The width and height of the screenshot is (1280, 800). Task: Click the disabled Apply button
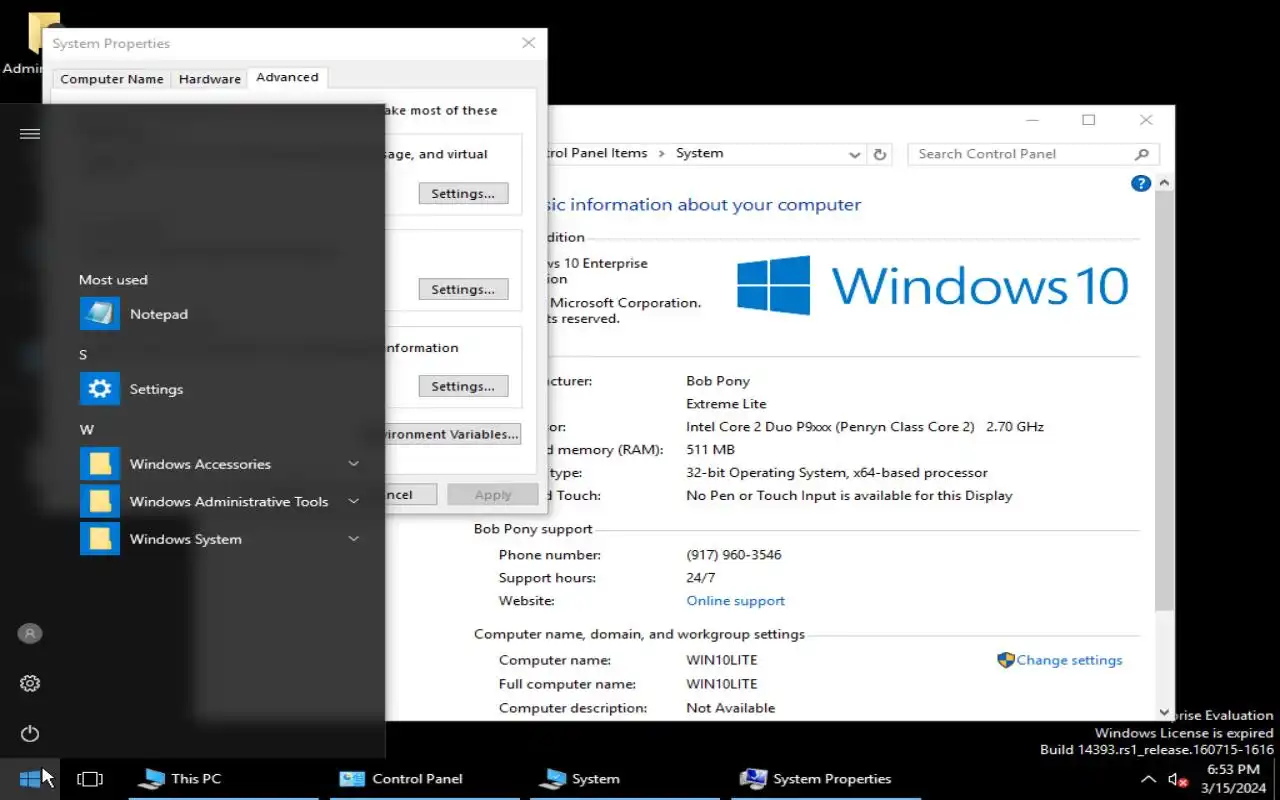(x=493, y=494)
